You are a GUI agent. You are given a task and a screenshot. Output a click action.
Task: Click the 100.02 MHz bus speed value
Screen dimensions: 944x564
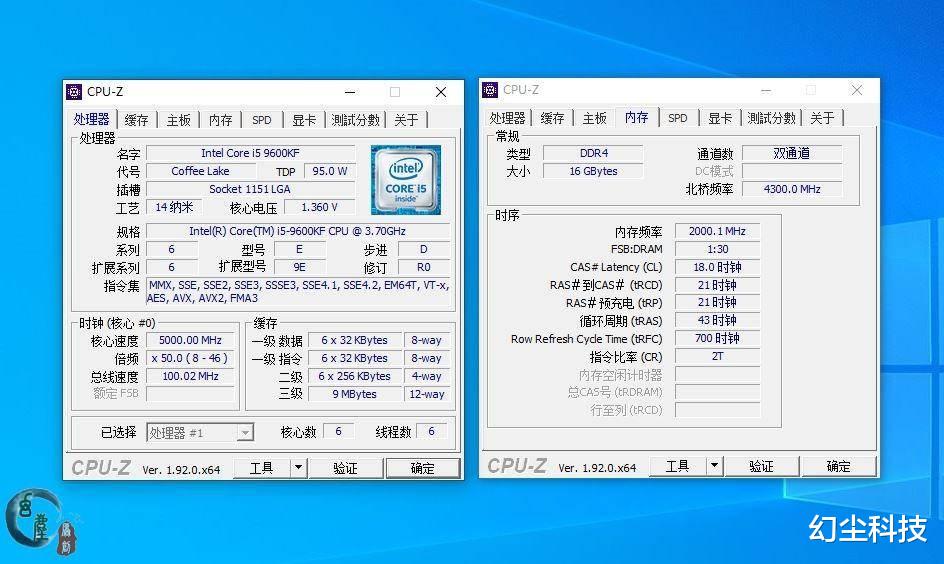click(x=190, y=376)
